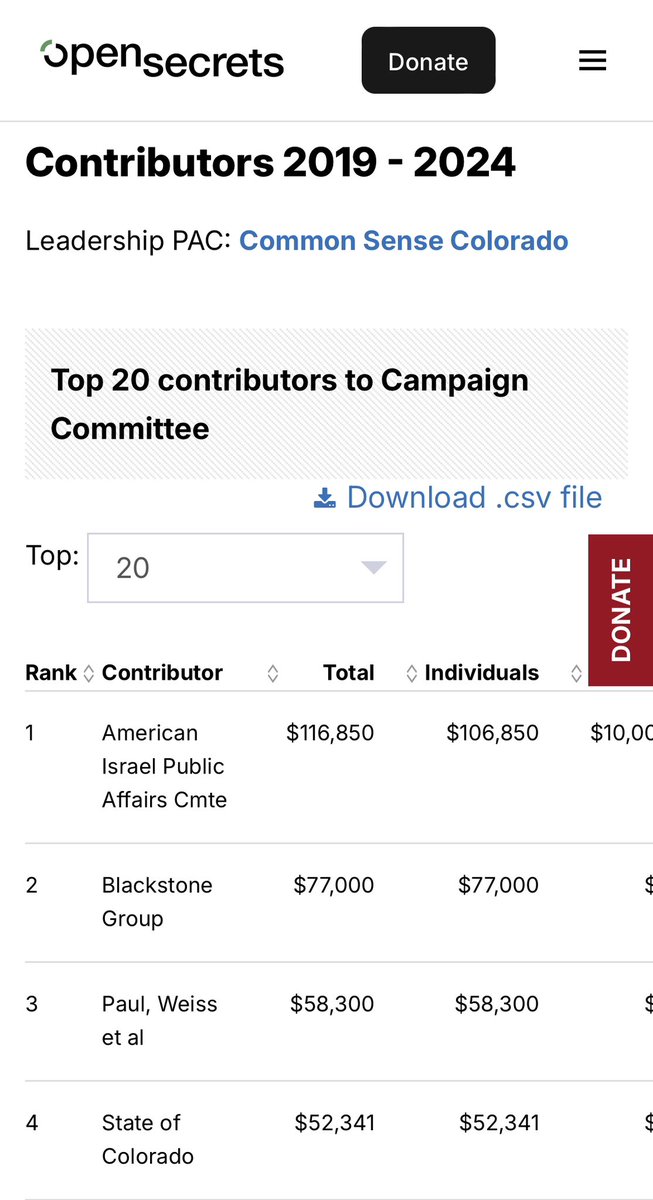Click the download icon beside .csv link
Image resolution: width=653 pixels, height=1200 pixels.
pyautogui.click(x=324, y=498)
